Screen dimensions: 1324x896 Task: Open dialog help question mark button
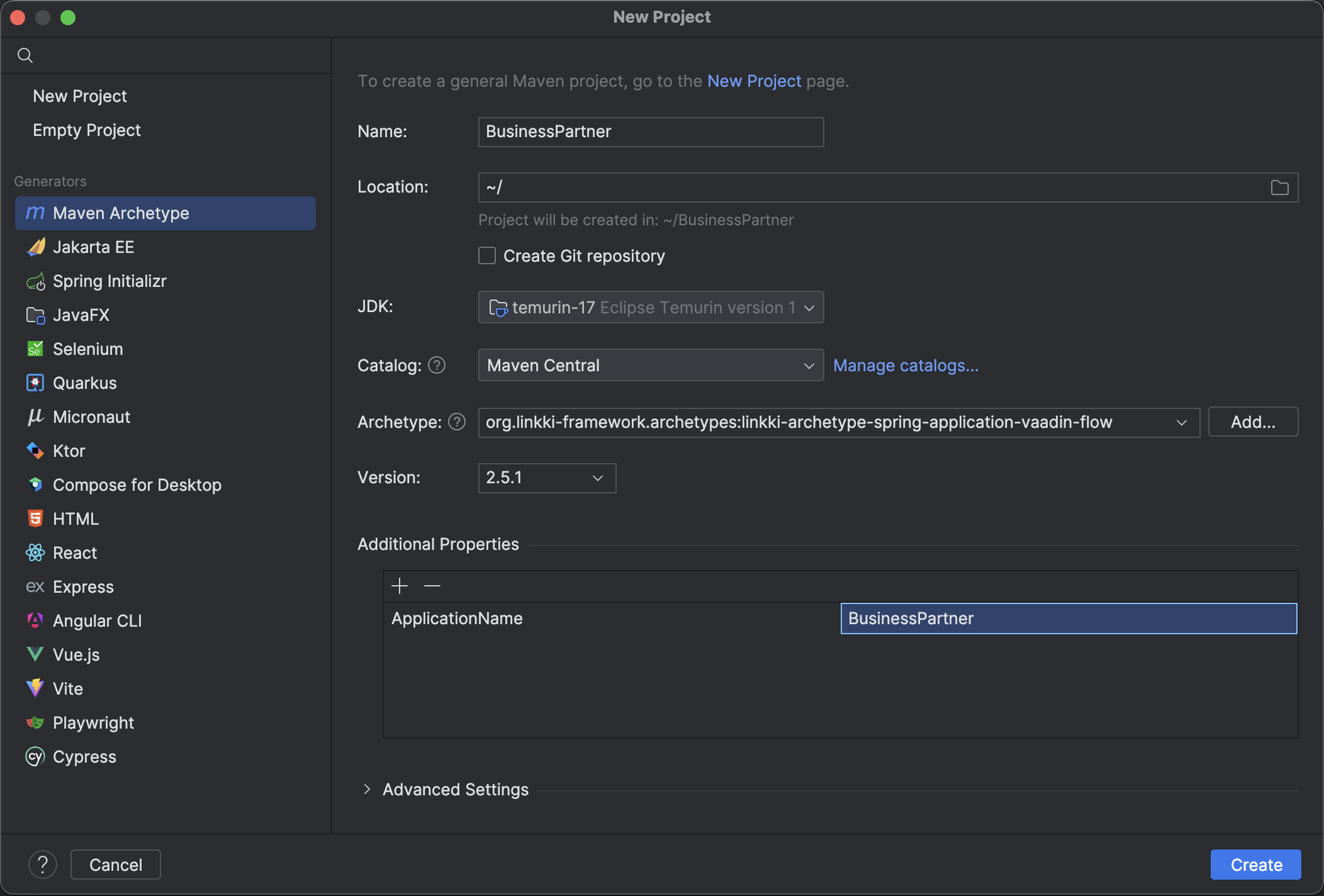coord(43,865)
